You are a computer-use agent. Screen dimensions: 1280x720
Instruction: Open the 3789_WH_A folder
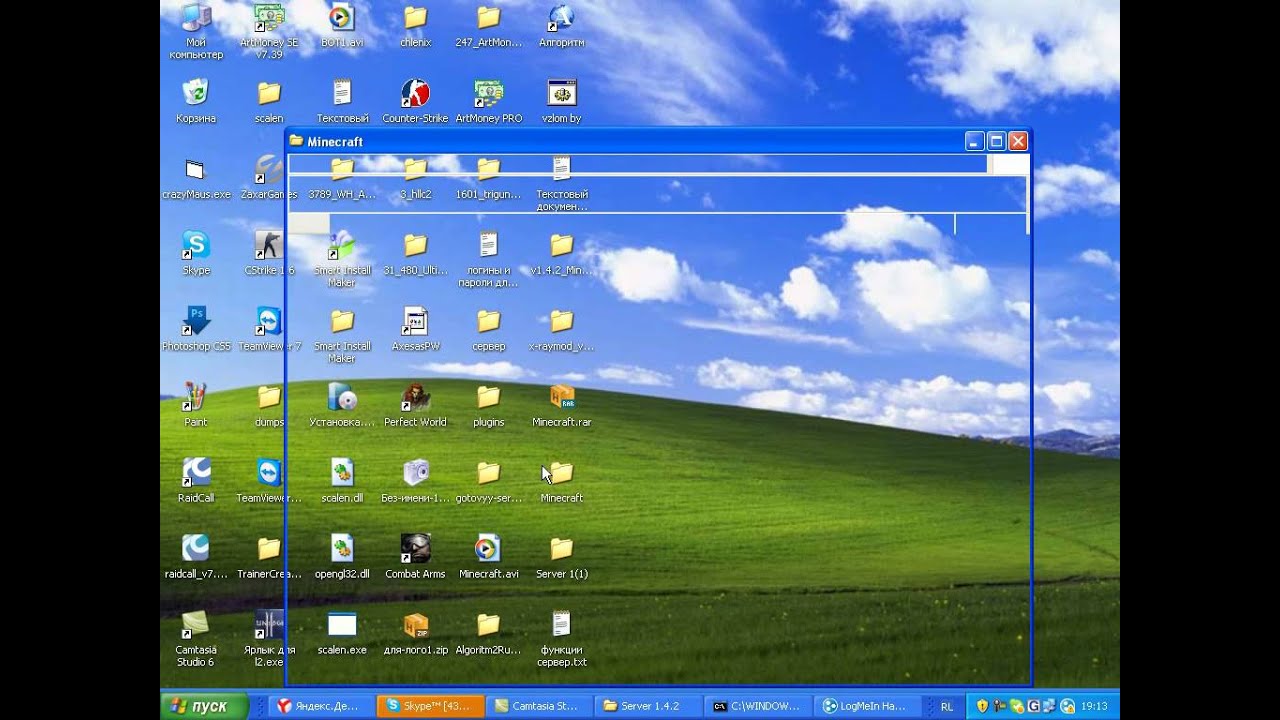click(342, 177)
